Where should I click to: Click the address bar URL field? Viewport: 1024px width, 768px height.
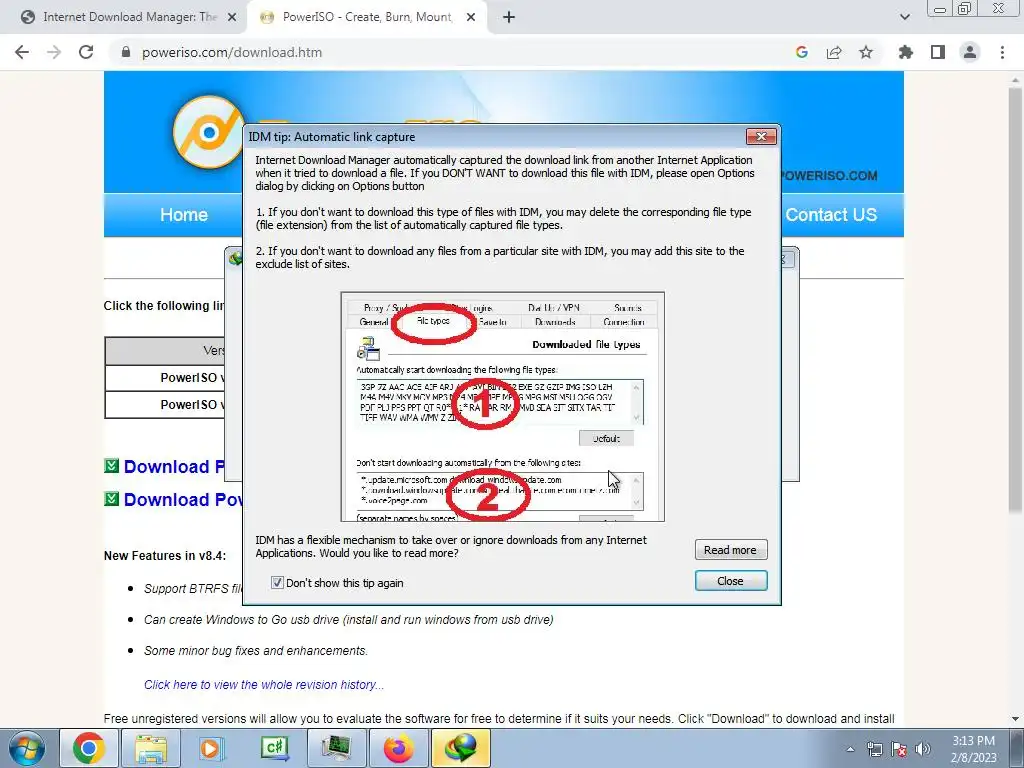(x=451, y=52)
